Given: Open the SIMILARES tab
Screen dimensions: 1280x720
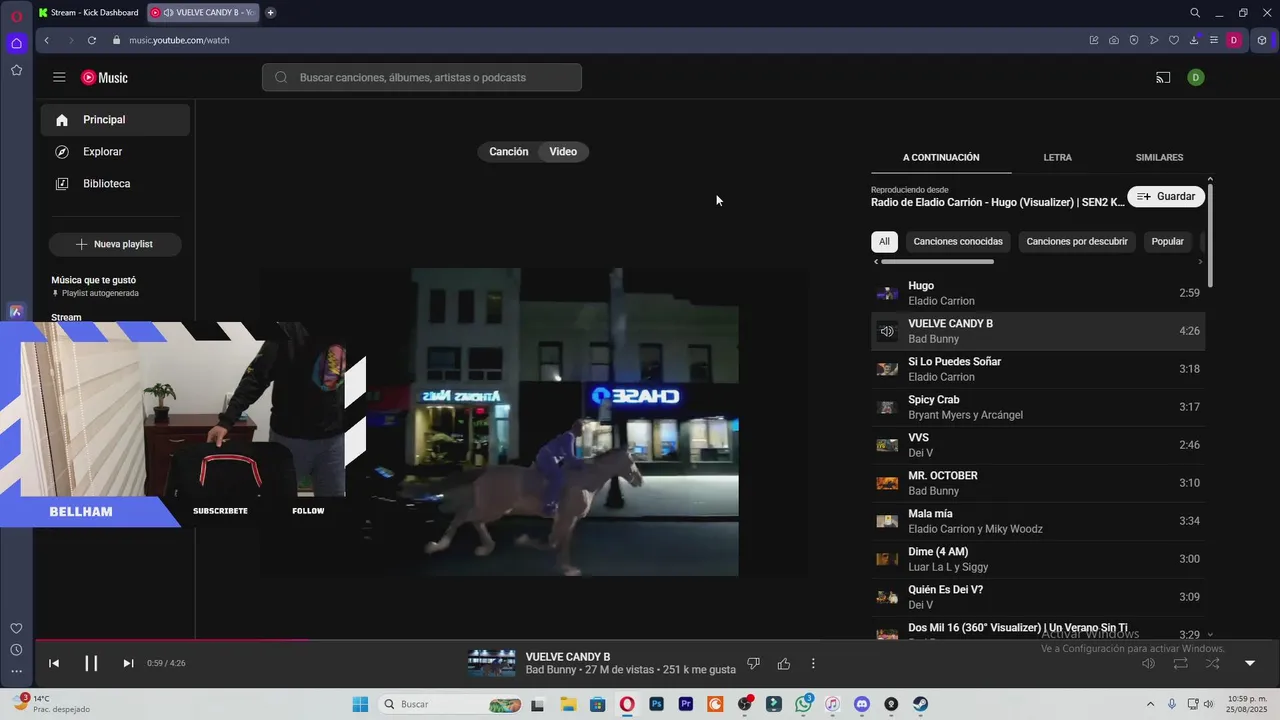Looking at the screenshot, I should click(1159, 157).
